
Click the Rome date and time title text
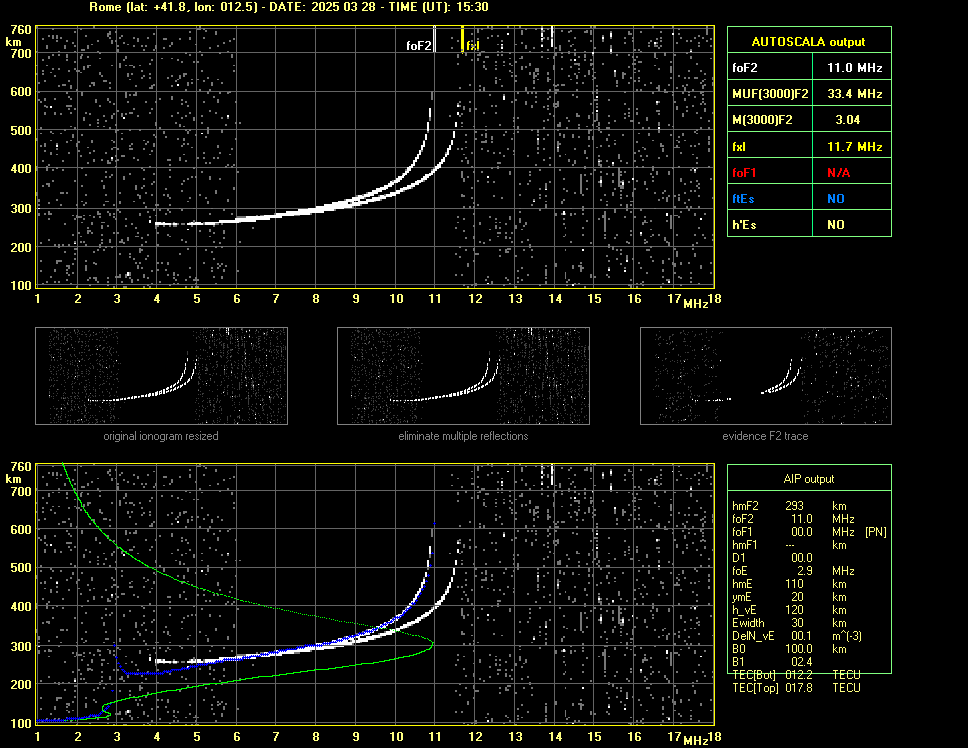[288, 7]
